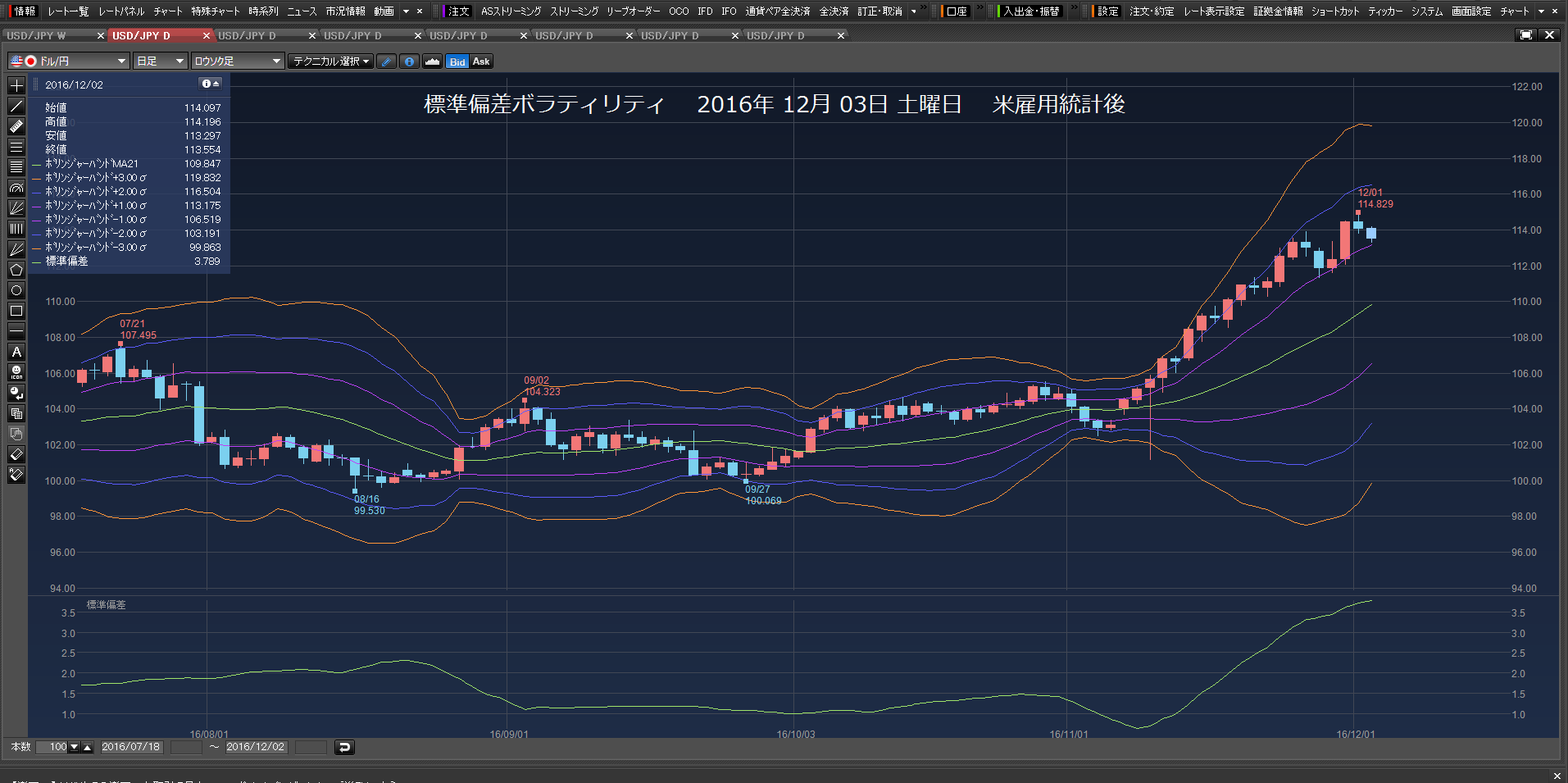The height and width of the screenshot is (783, 1568).
Task: Open the 口座 account section
Action: tap(956, 11)
